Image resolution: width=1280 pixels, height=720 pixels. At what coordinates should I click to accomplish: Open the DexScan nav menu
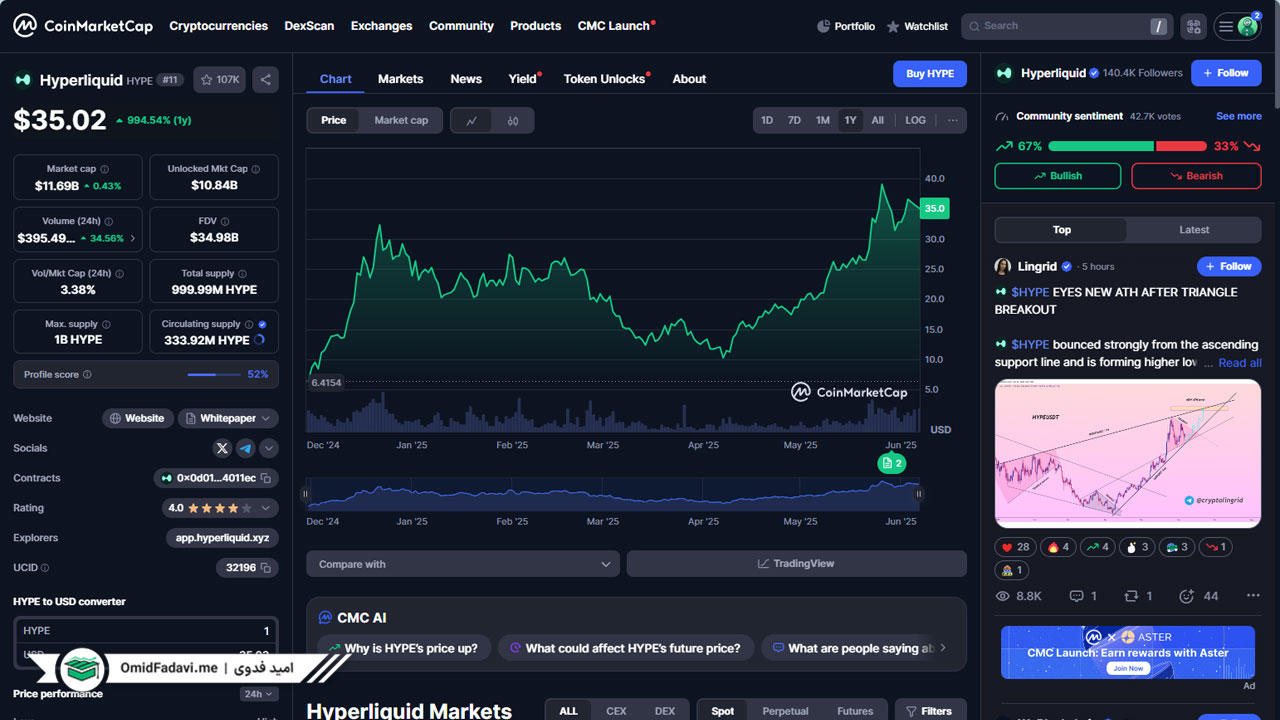[x=310, y=26]
